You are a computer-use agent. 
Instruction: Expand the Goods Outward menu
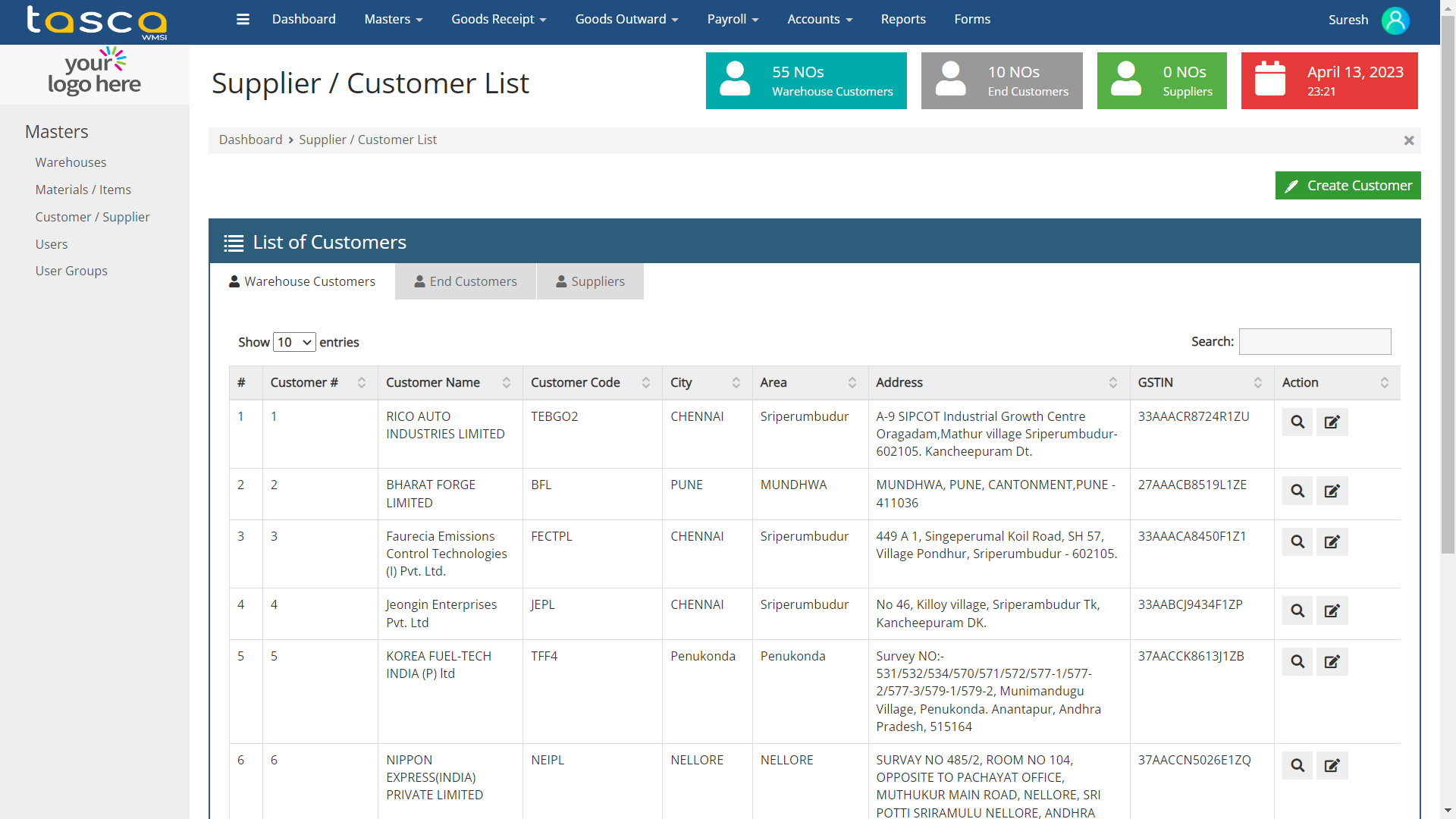point(627,19)
